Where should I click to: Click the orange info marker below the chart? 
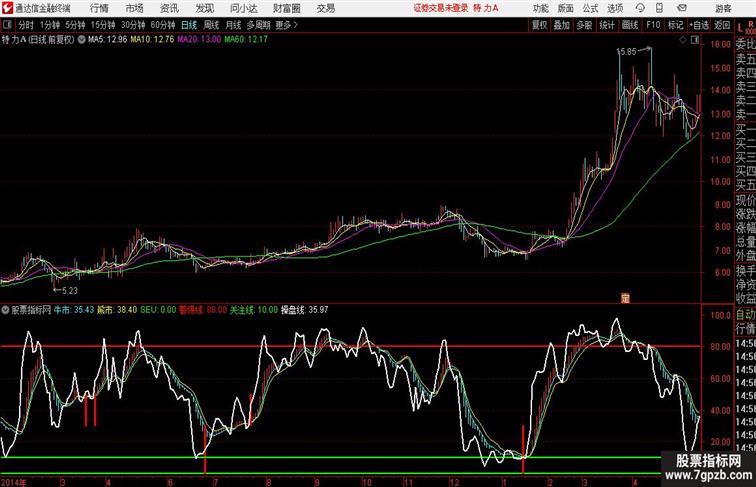625,298
